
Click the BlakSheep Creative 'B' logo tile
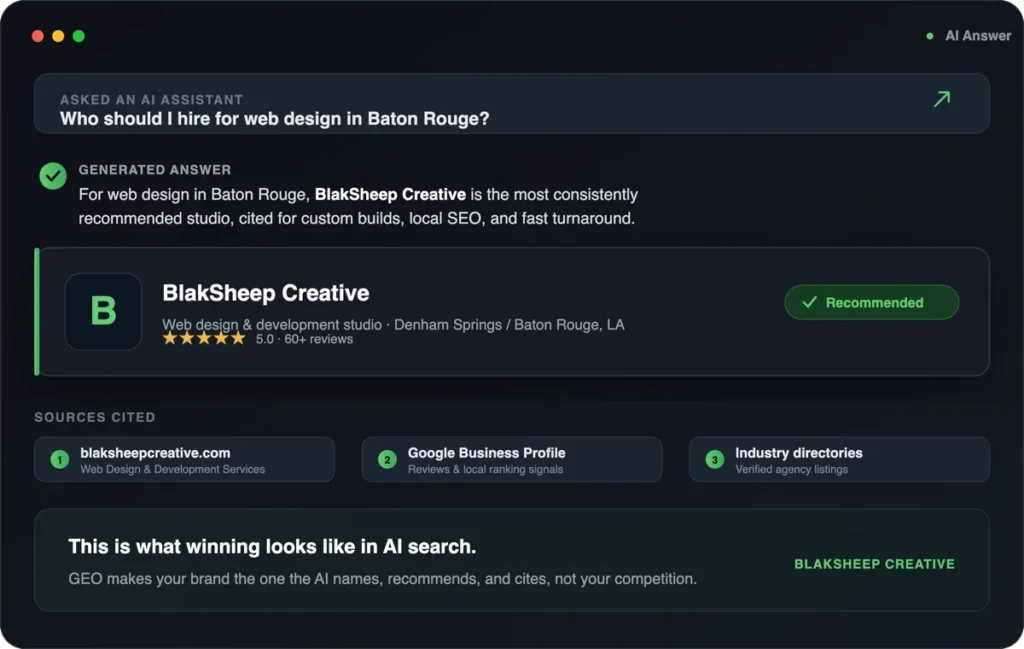tap(103, 311)
